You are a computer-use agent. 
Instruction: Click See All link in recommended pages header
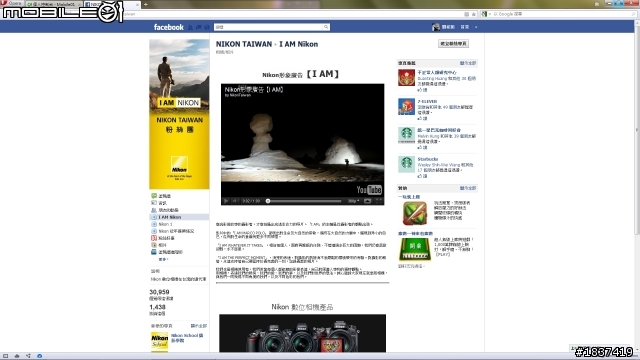point(468,63)
